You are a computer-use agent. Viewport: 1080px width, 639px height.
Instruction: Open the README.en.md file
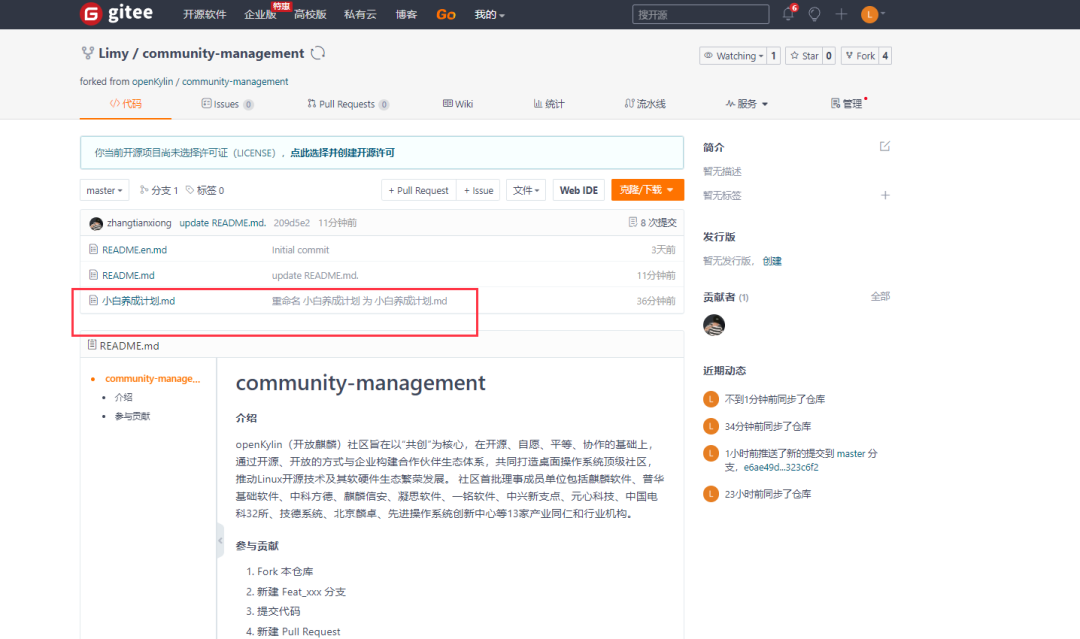pos(134,250)
